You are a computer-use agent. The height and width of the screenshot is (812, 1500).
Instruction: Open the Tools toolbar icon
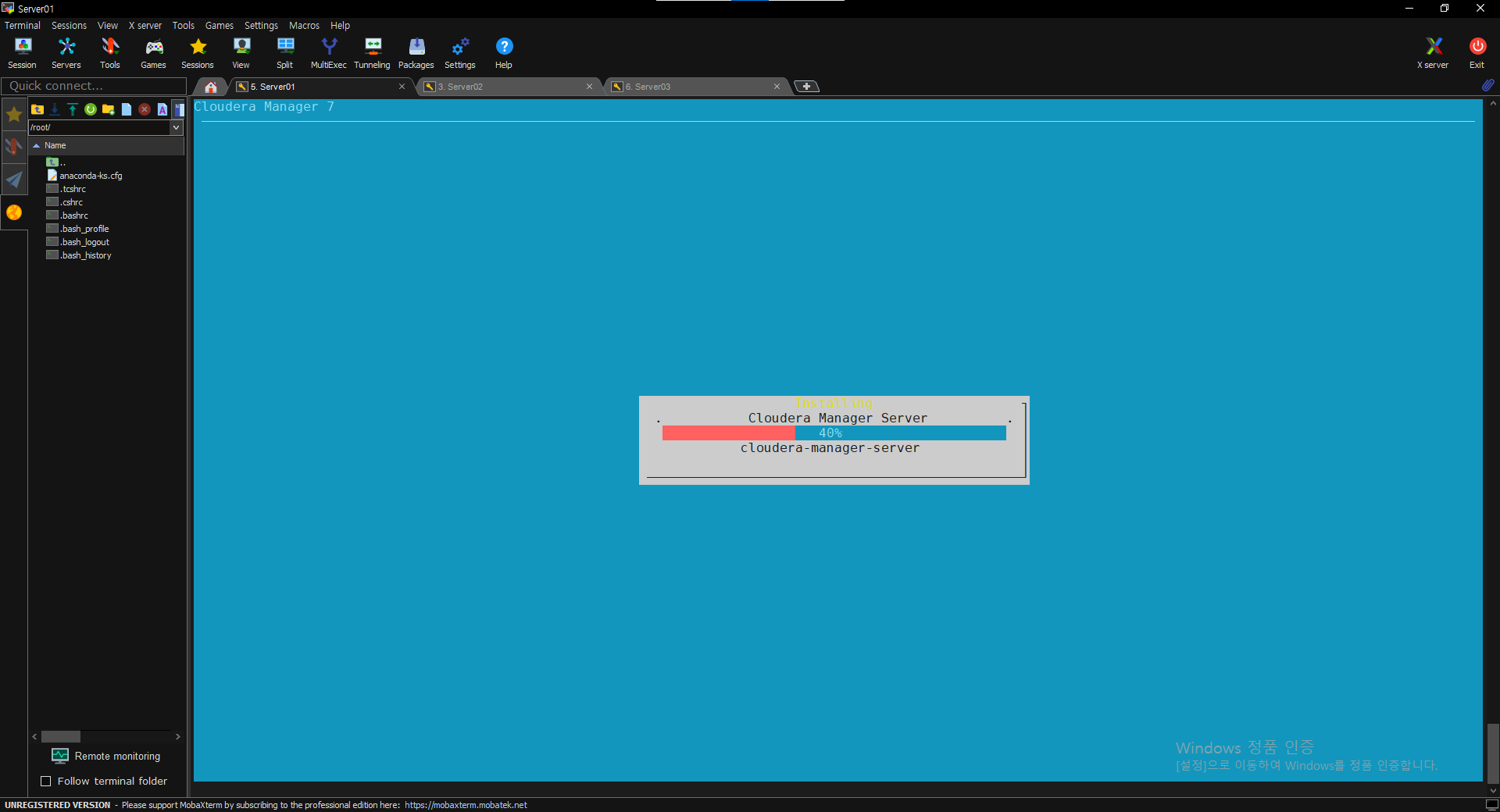[x=110, y=53]
